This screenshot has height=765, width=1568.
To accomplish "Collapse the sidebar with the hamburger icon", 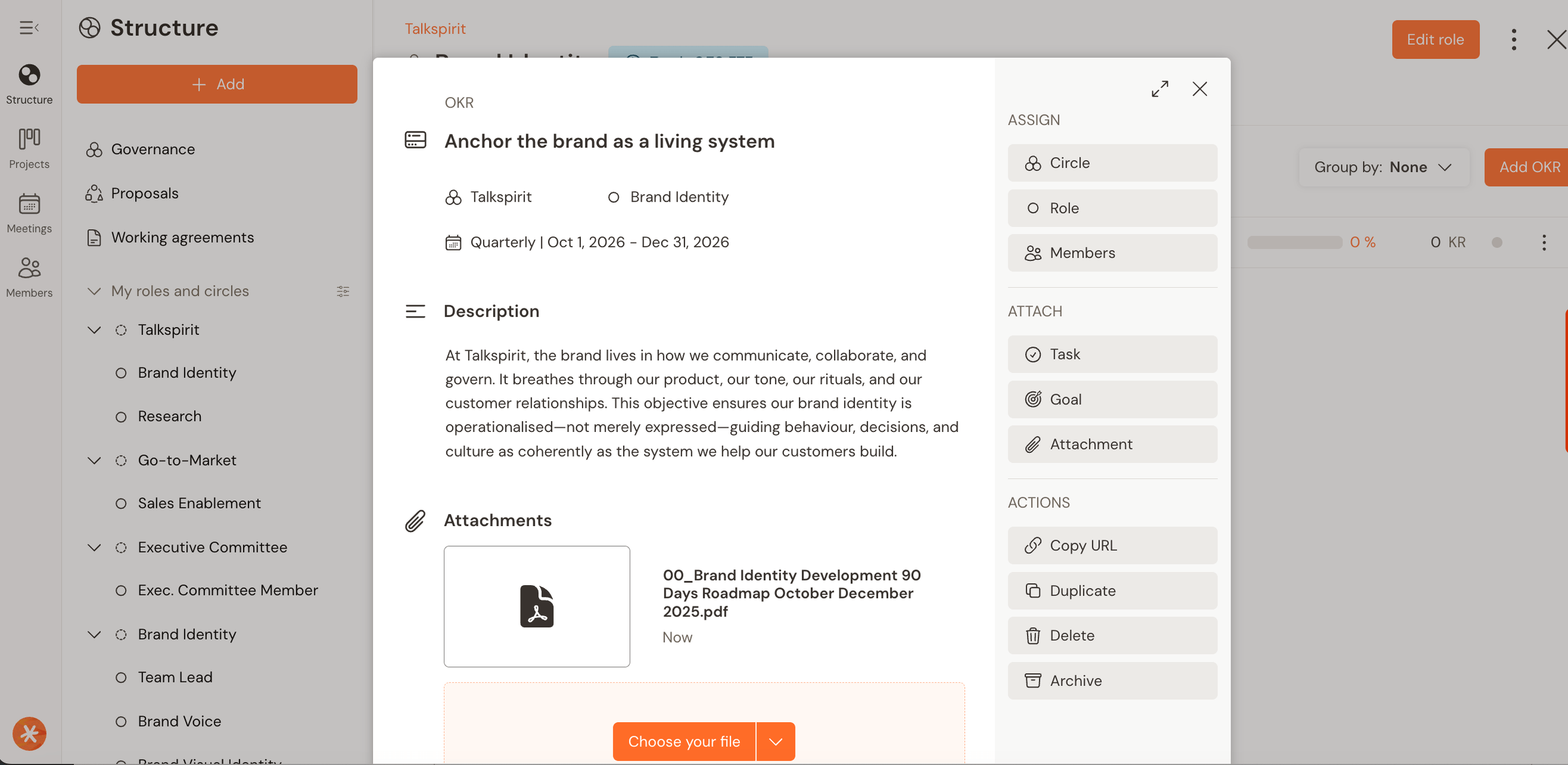I will pos(28,27).
